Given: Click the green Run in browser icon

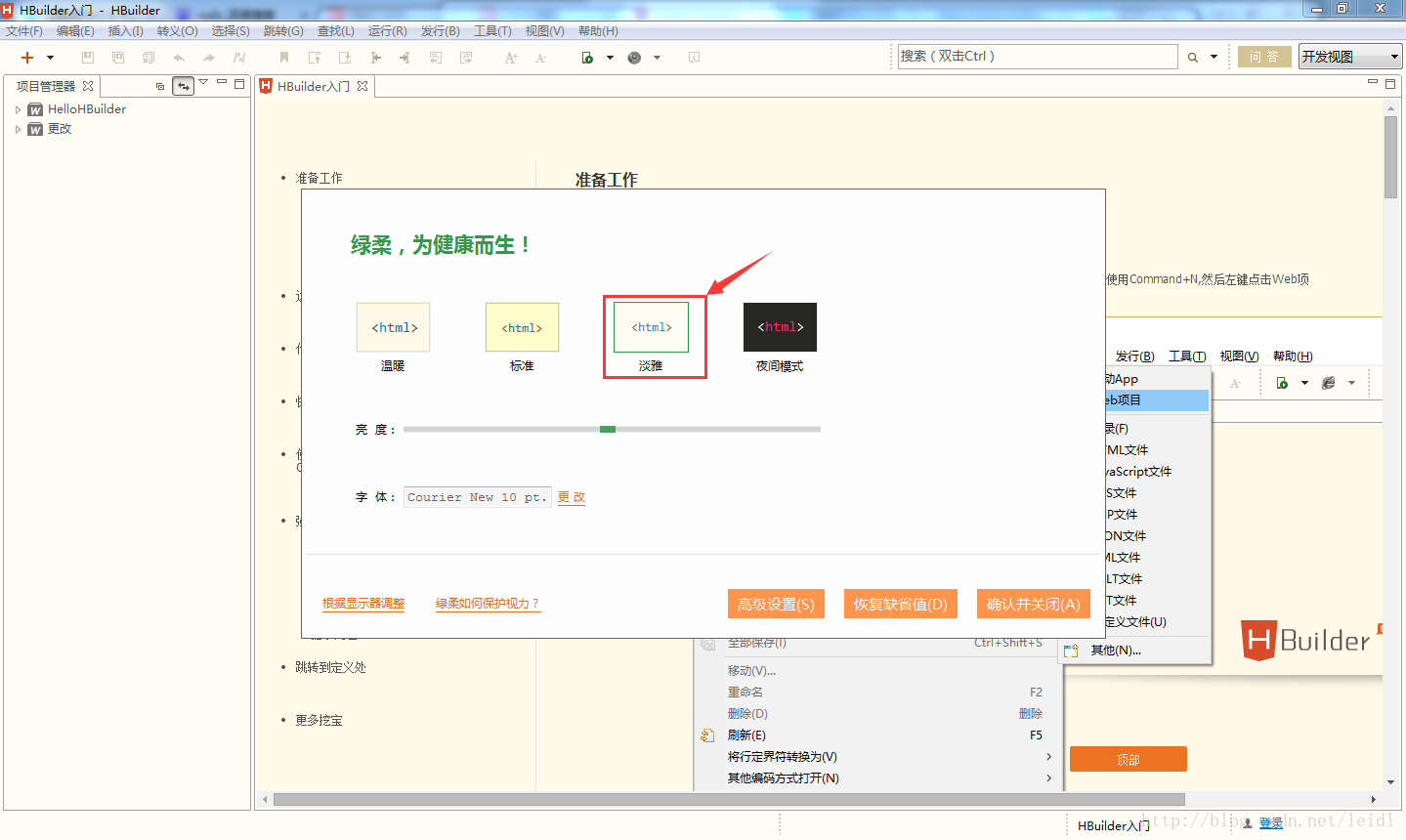Looking at the screenshot, I should click(x=587, y=58).
